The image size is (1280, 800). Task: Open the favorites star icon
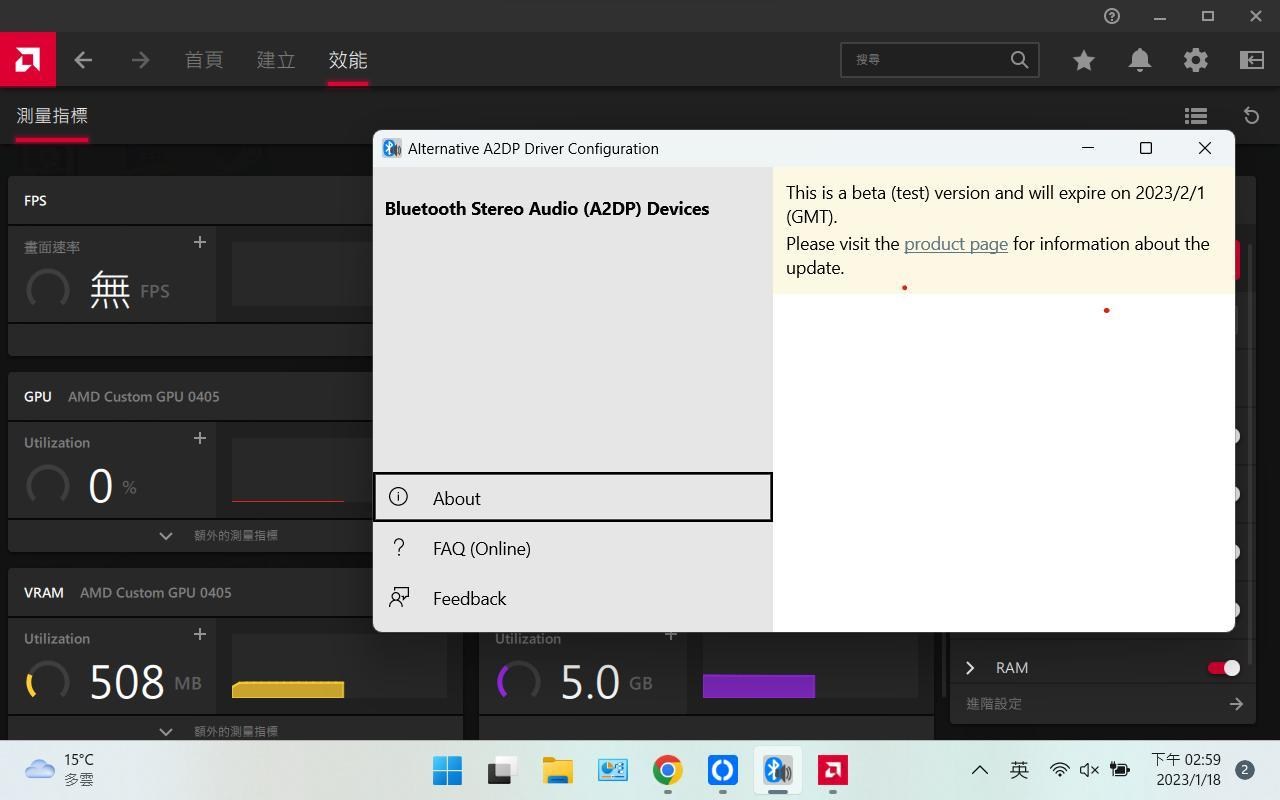pyautogui.click(x=1083, y=60)
